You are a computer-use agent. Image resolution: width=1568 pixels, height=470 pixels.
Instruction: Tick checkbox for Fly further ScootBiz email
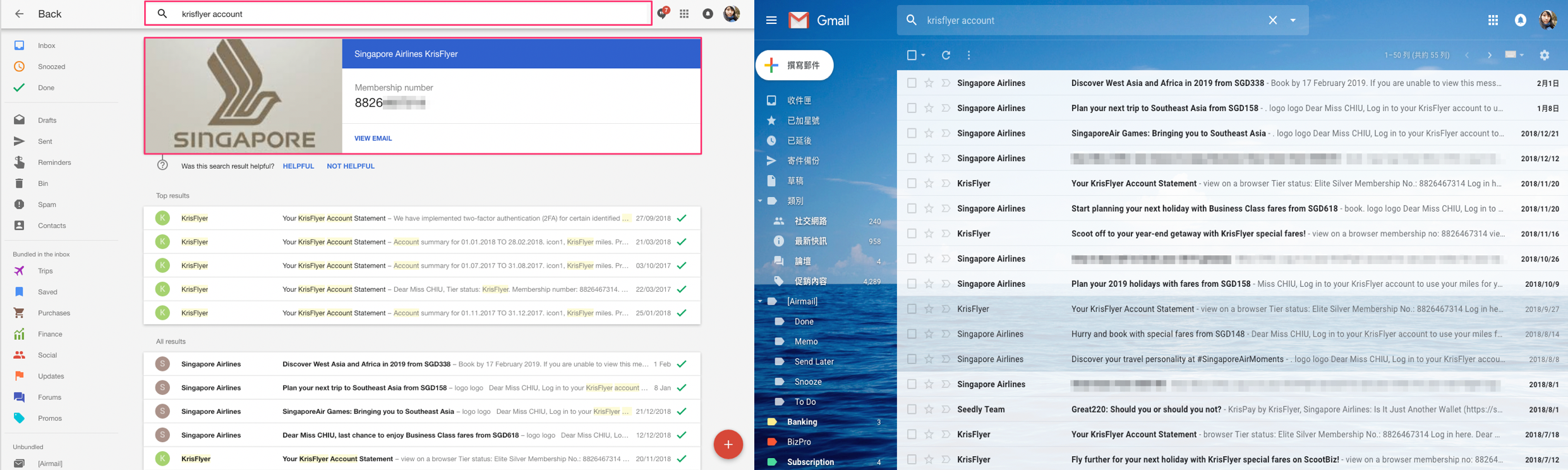point(912,459)
